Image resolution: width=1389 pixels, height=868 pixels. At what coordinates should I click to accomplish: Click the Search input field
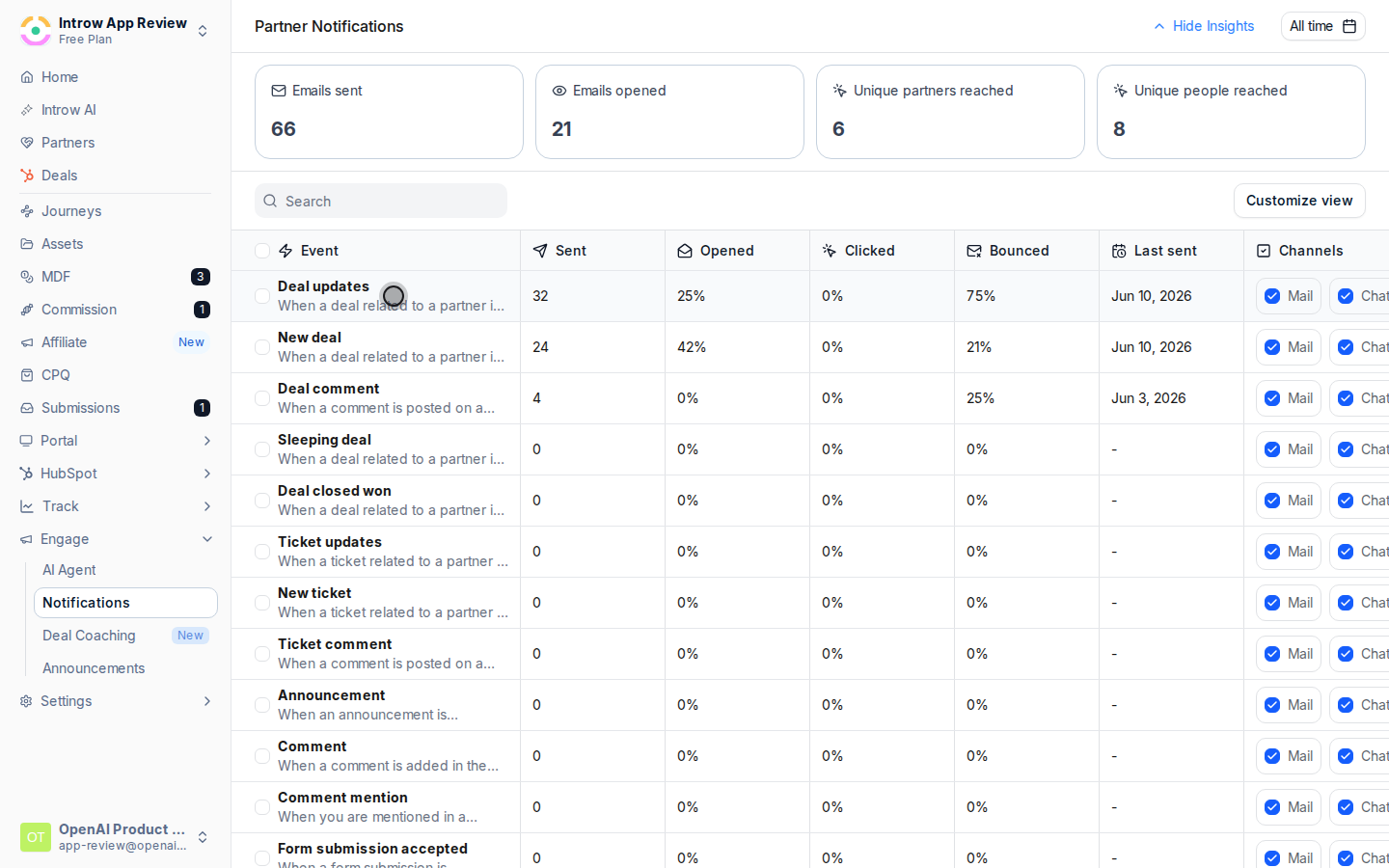tap(381, 201)
